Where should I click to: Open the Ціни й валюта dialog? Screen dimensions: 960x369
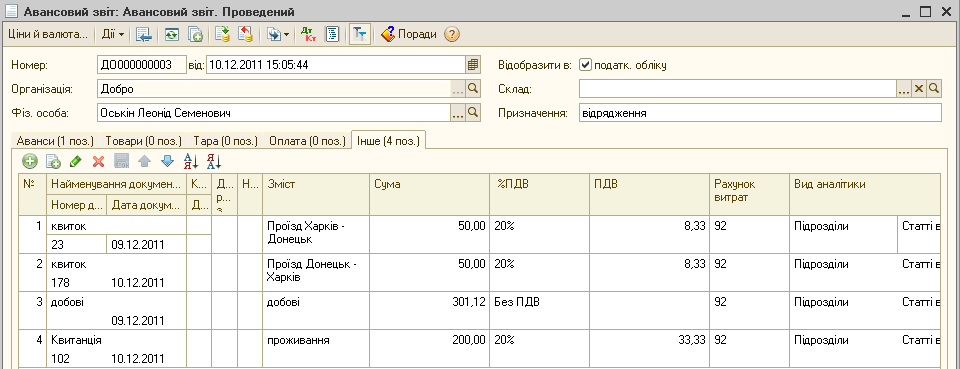(x=48, y=34)
